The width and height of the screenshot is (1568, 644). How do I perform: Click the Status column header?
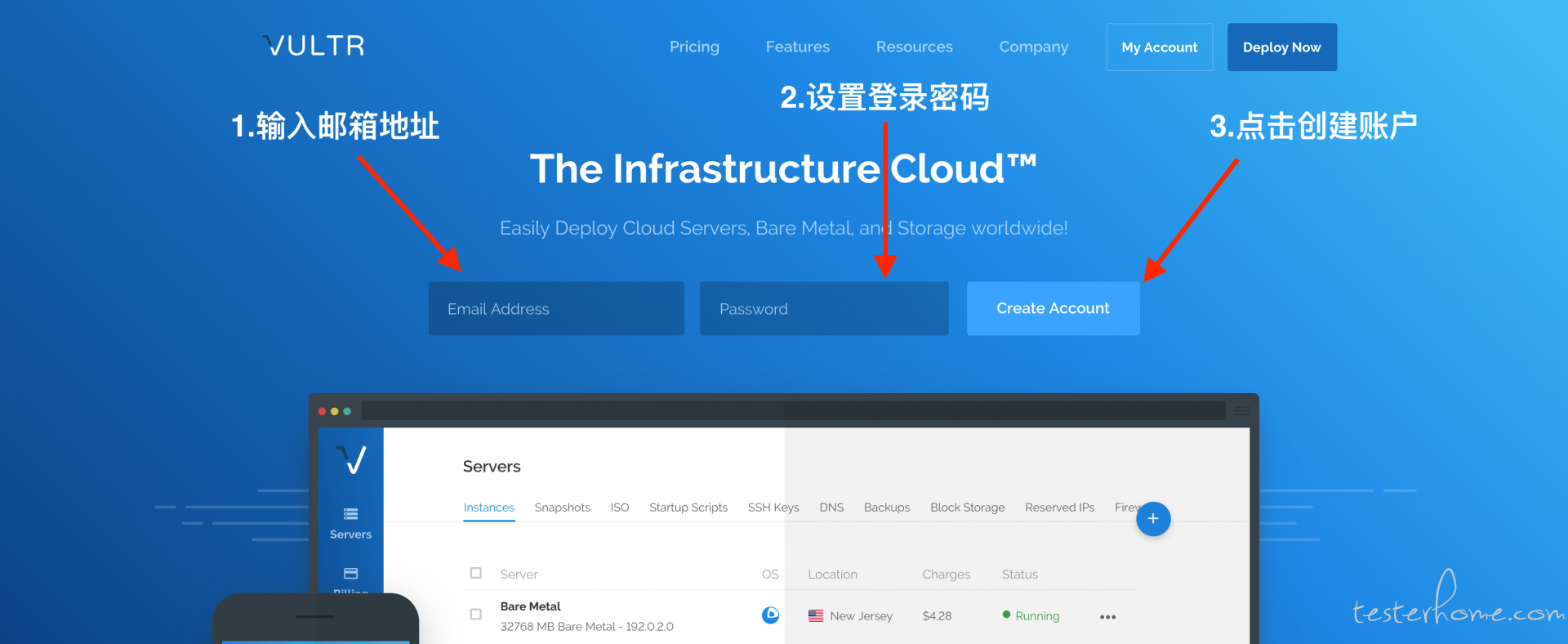[1020, 575]
